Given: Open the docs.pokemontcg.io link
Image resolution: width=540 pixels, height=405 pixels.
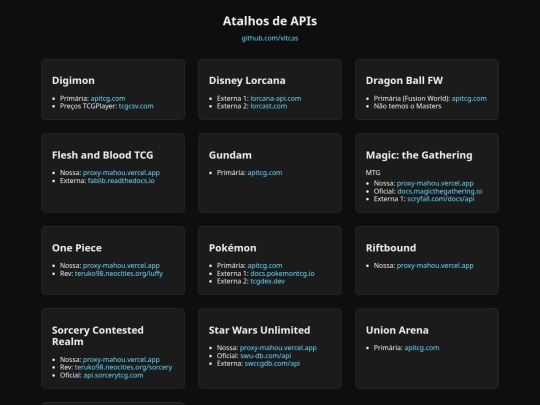Looking at the screenshot, I should (282, 273).
